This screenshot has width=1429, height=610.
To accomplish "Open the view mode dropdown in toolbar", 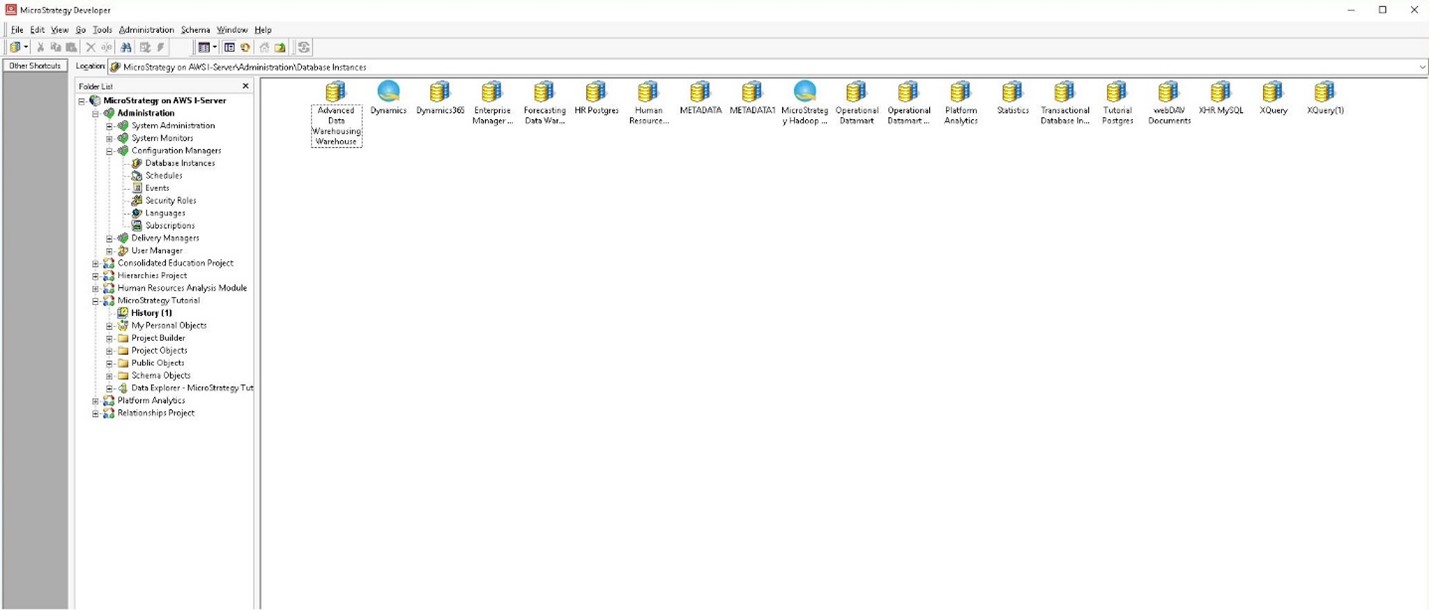I will coord(215,47).
